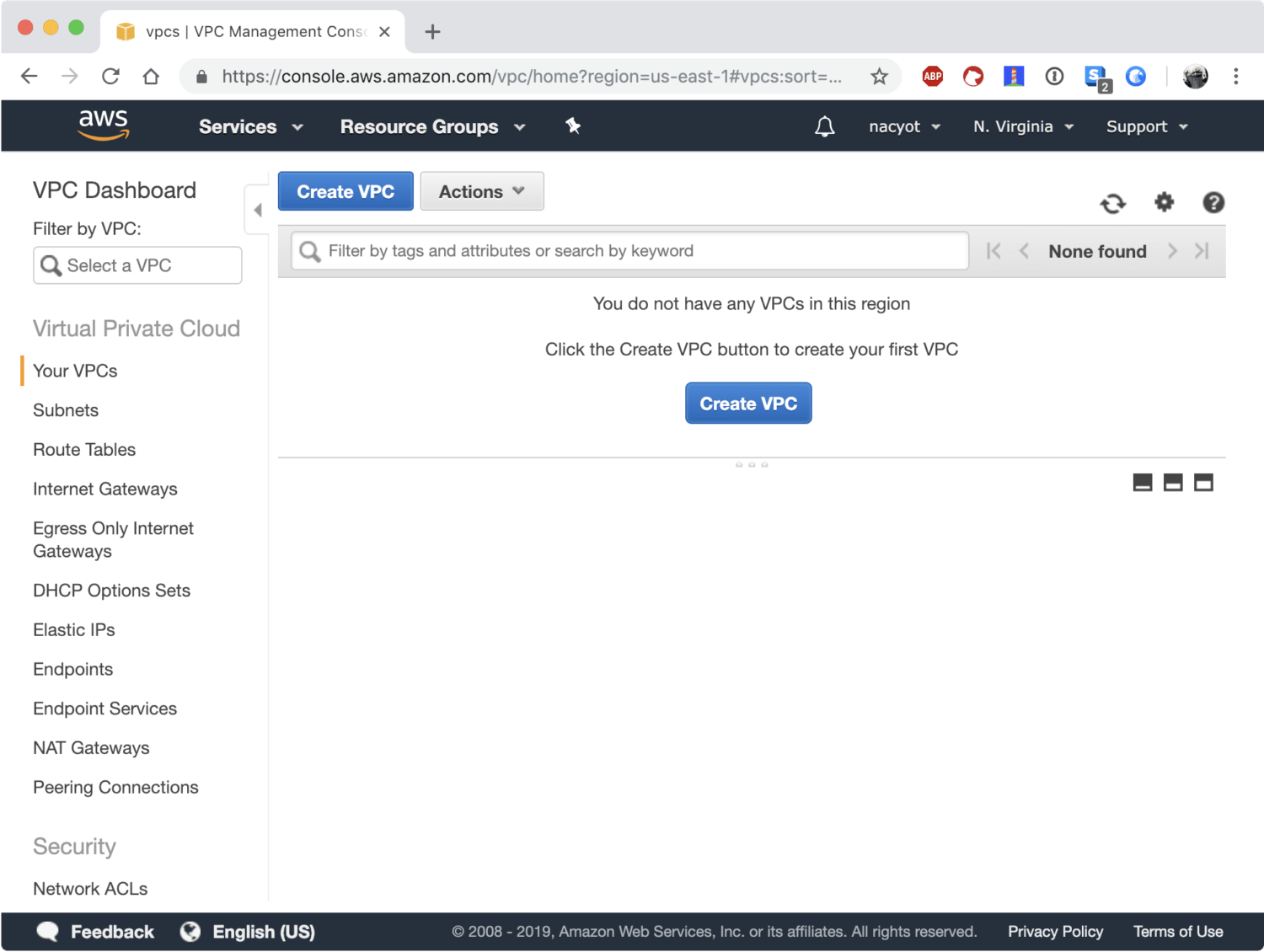Close the VPC Management Console tab
The image size is (1264, 952).
(x=384, y=32)
